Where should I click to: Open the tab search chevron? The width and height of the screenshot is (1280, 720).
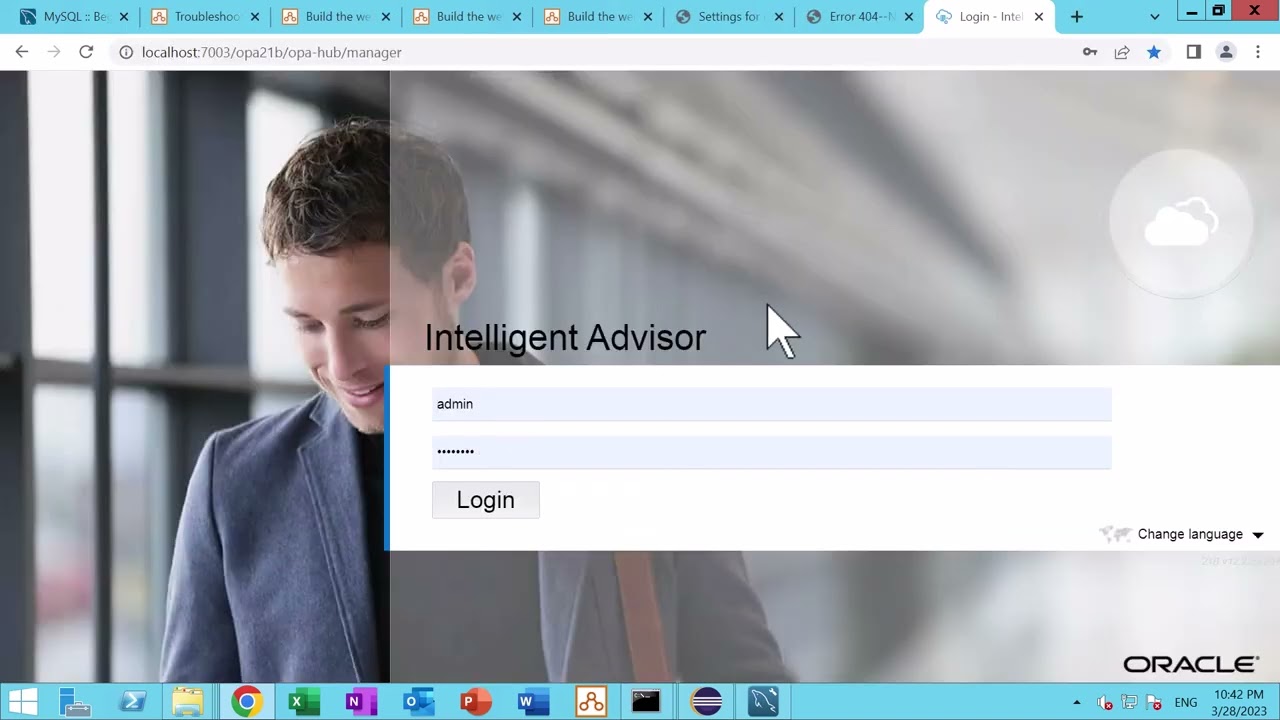[x=1155, y=17]
